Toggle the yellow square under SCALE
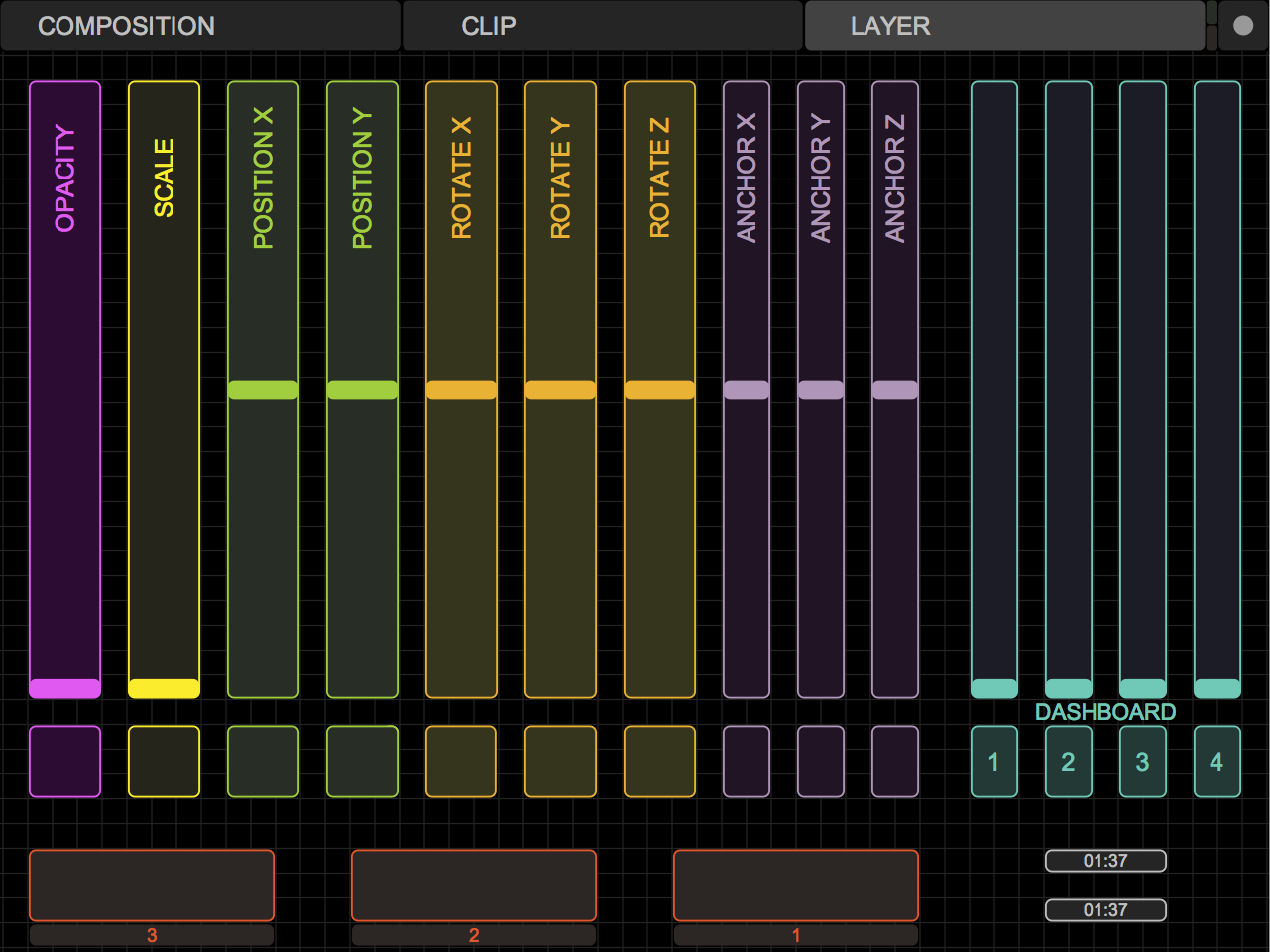Viewport: 1270px width, 952px height. 164,762
